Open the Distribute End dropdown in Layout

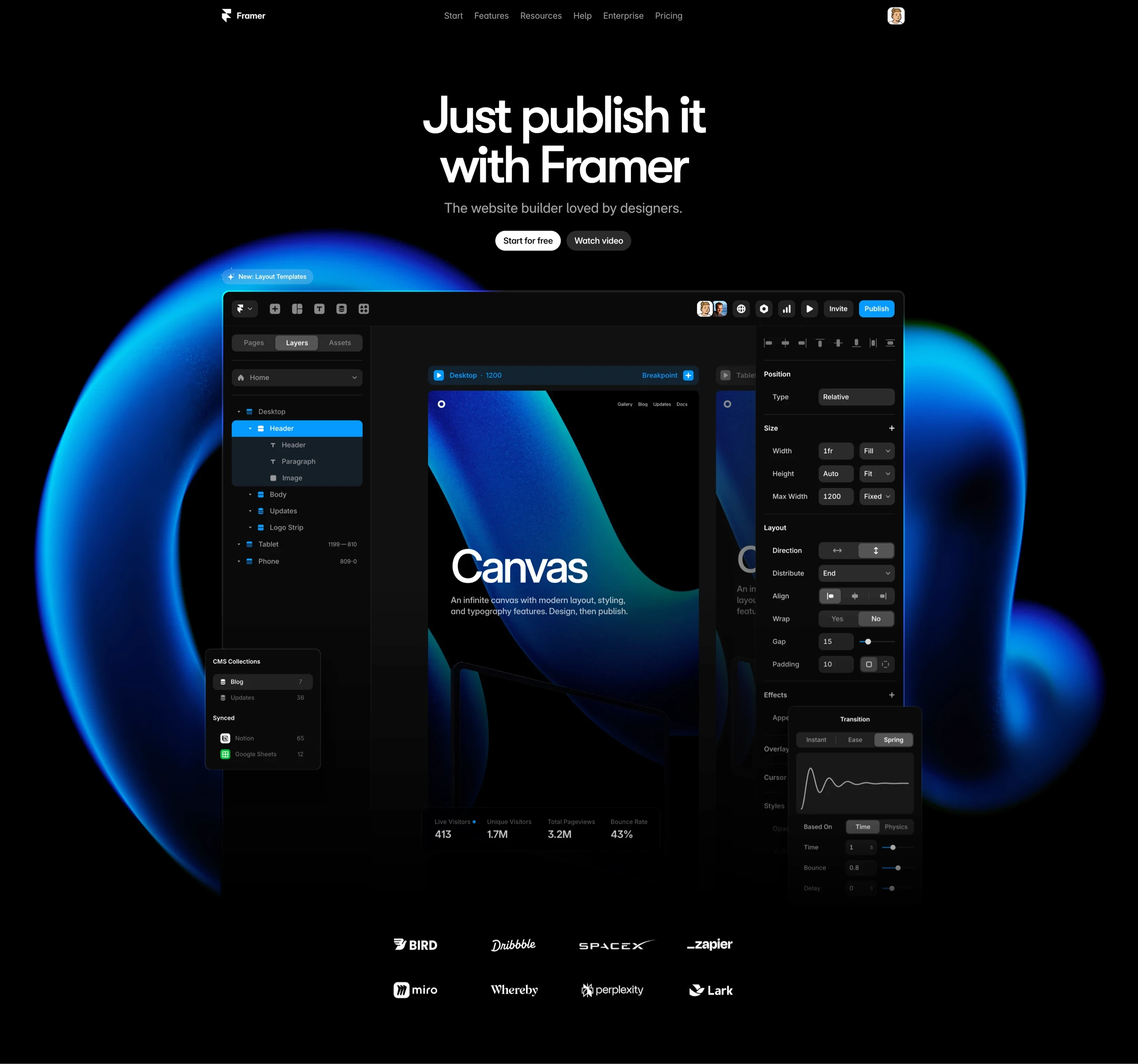point(856,573)
